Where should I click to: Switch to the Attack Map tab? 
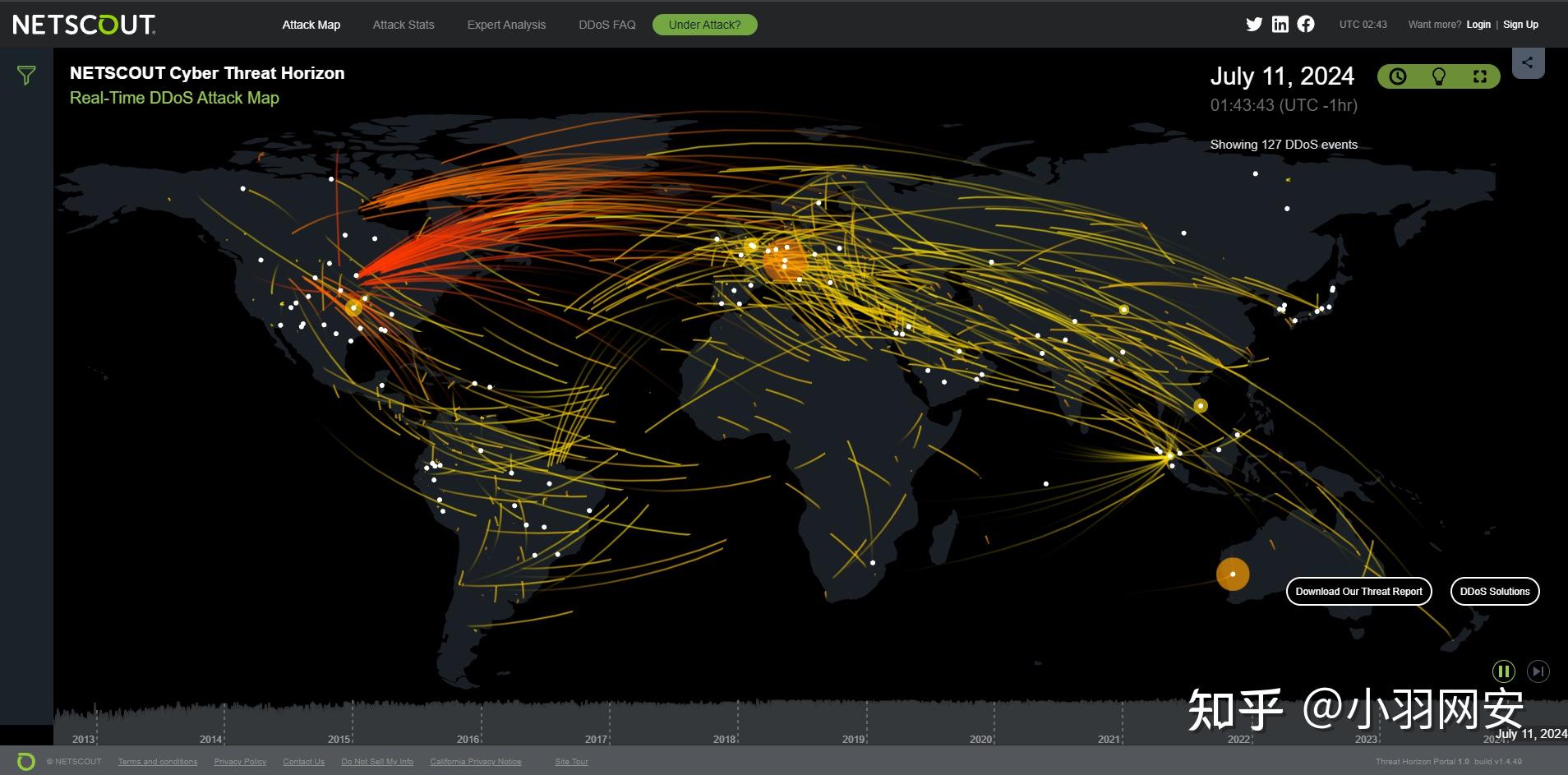[x=311, y=25]
